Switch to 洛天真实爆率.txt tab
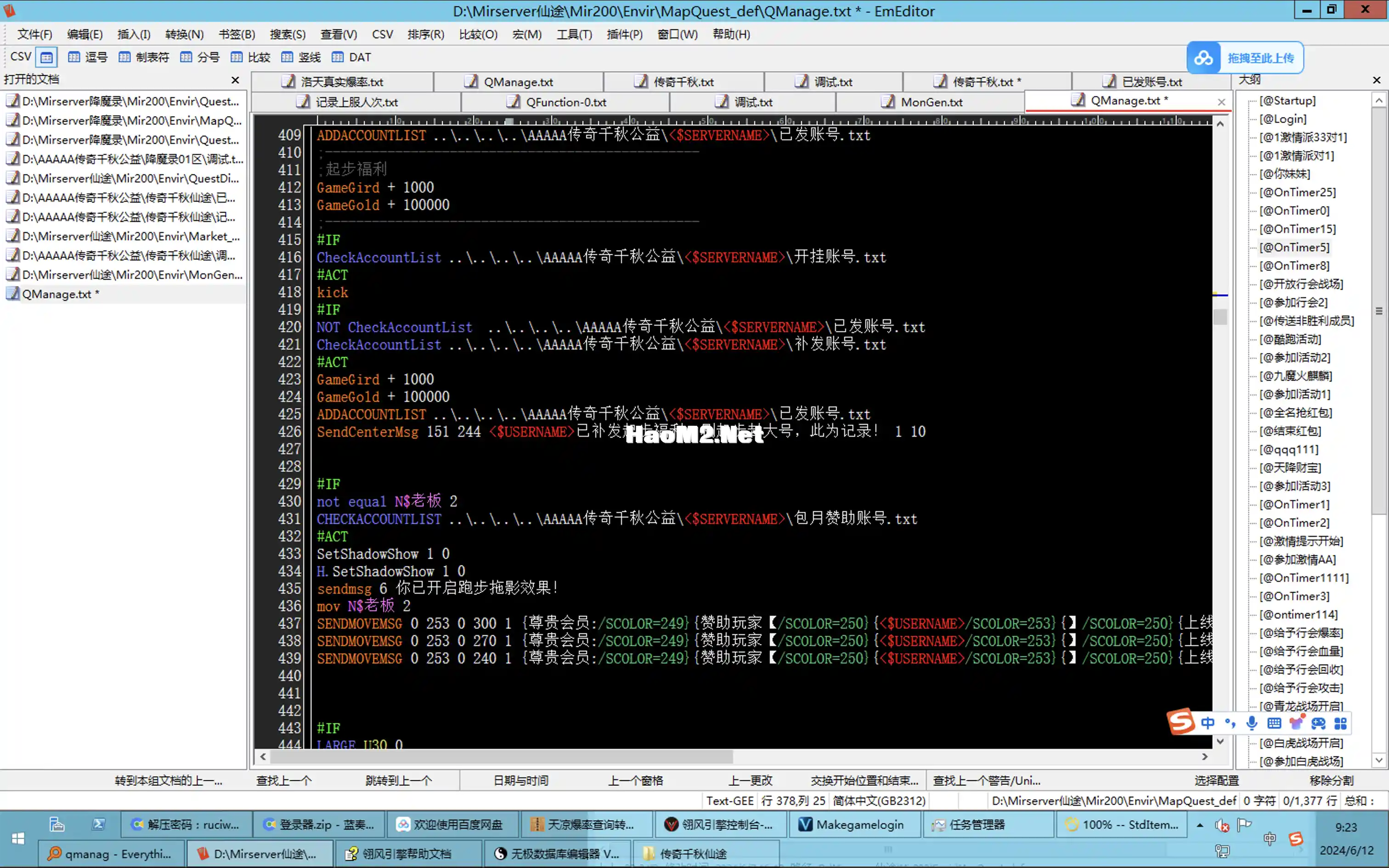Viewport: 1389px width, 868px height. [342, 82]
